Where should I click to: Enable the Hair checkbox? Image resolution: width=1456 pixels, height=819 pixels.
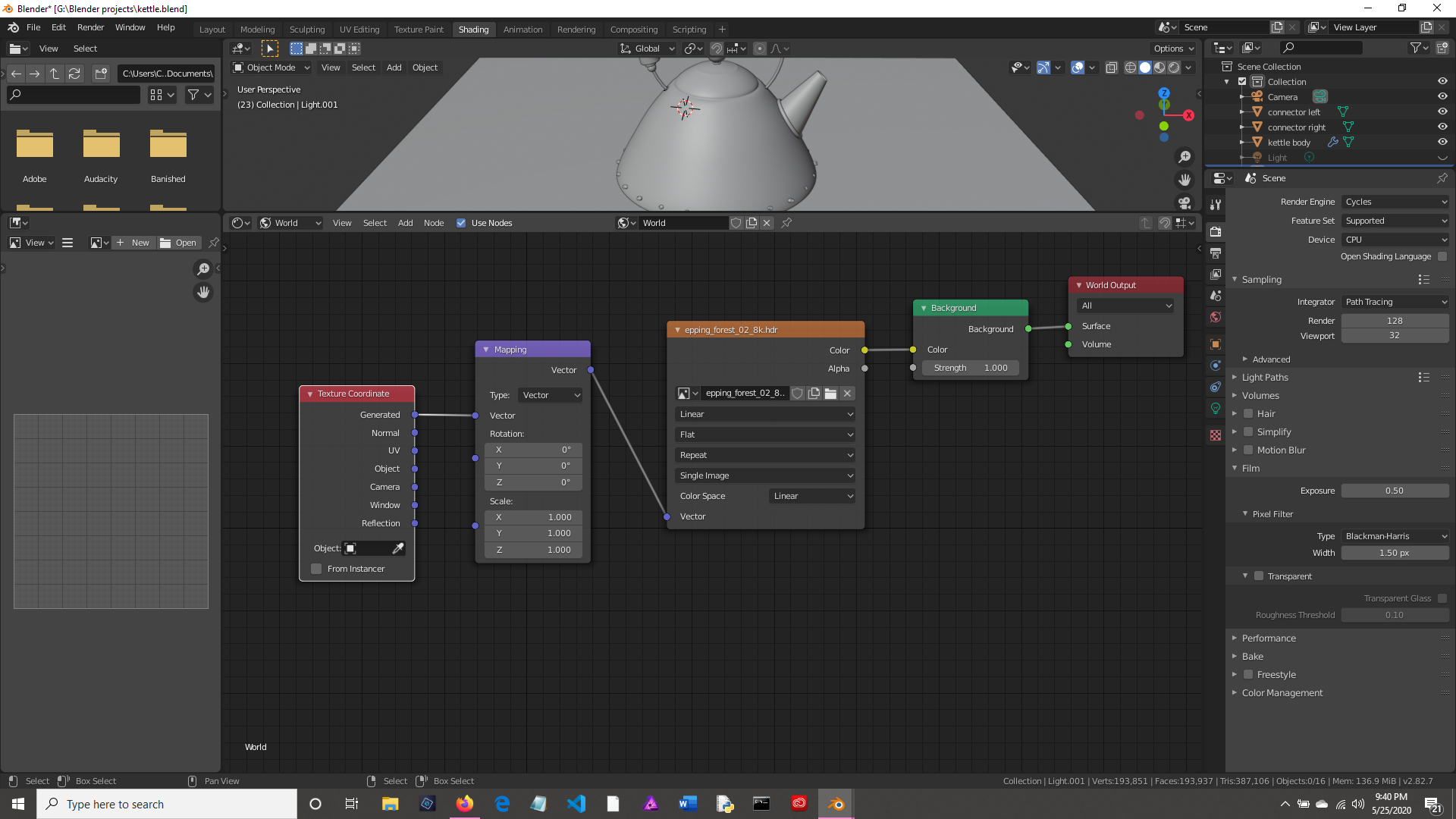(1248, 414)
